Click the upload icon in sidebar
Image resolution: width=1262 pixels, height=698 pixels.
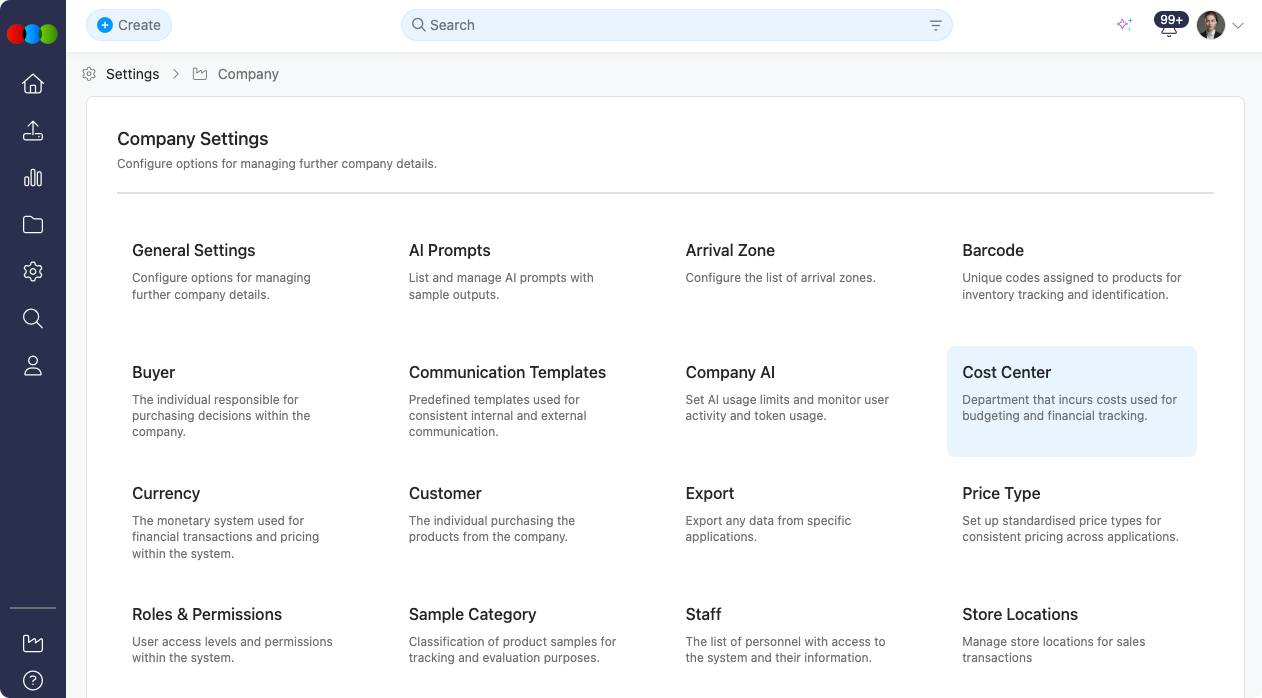click(33, 131)
